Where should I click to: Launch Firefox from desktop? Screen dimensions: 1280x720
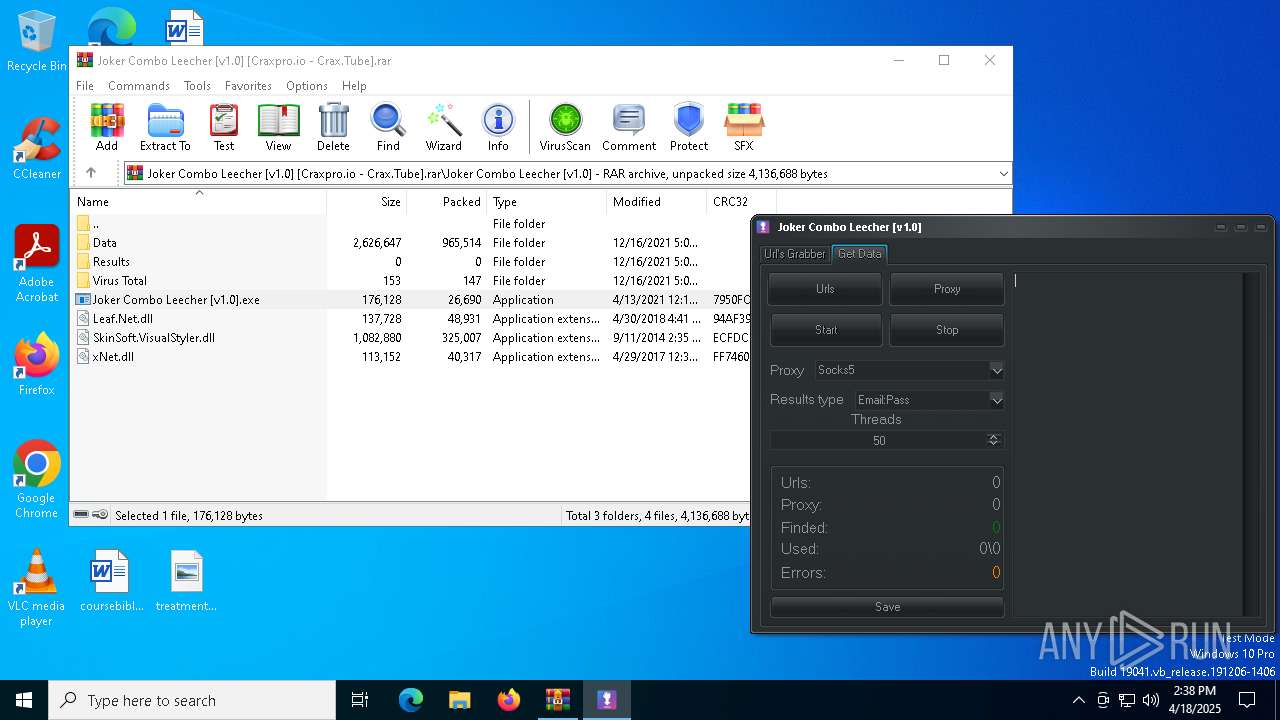point(37,364)
